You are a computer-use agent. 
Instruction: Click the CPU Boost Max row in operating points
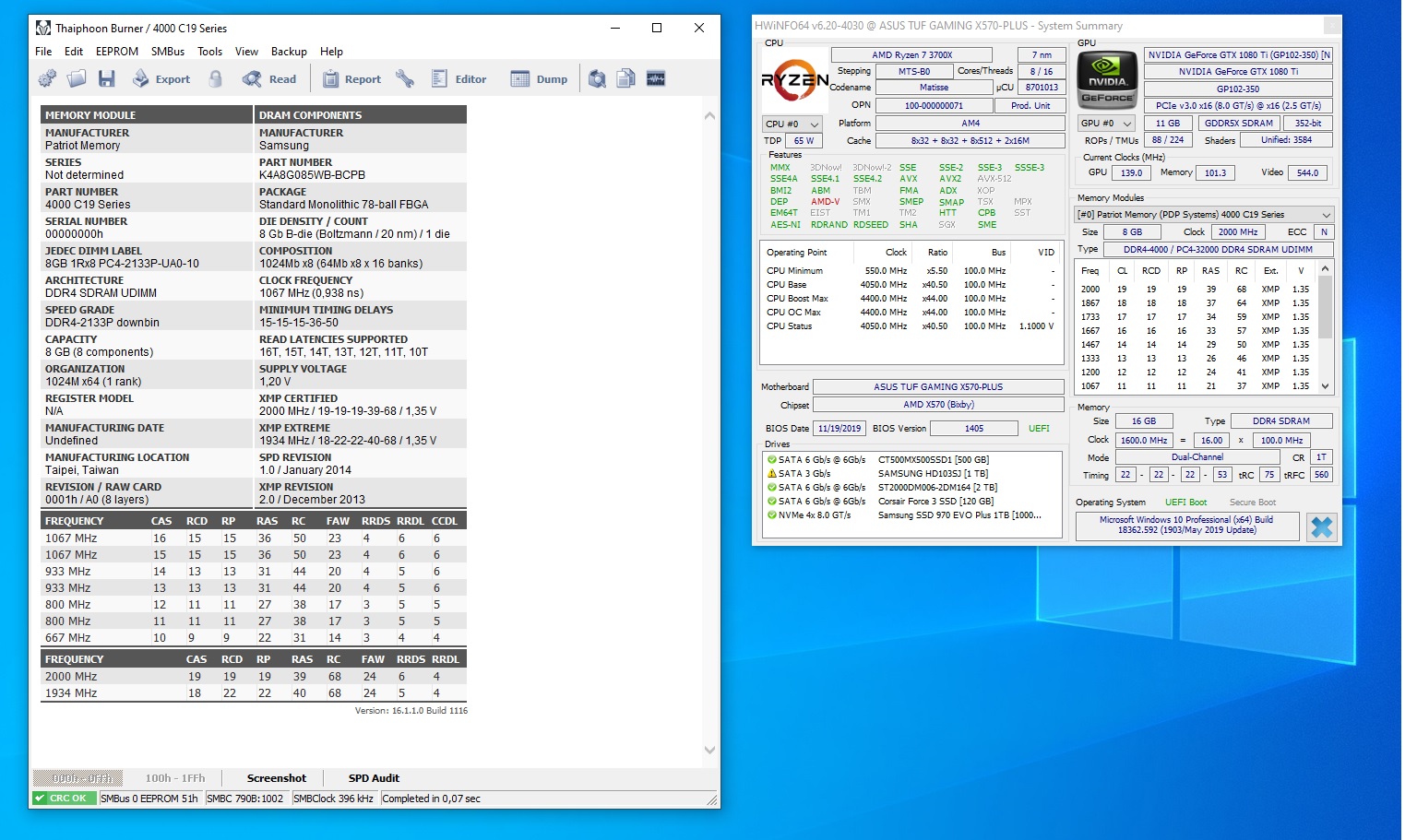point(911,298)
